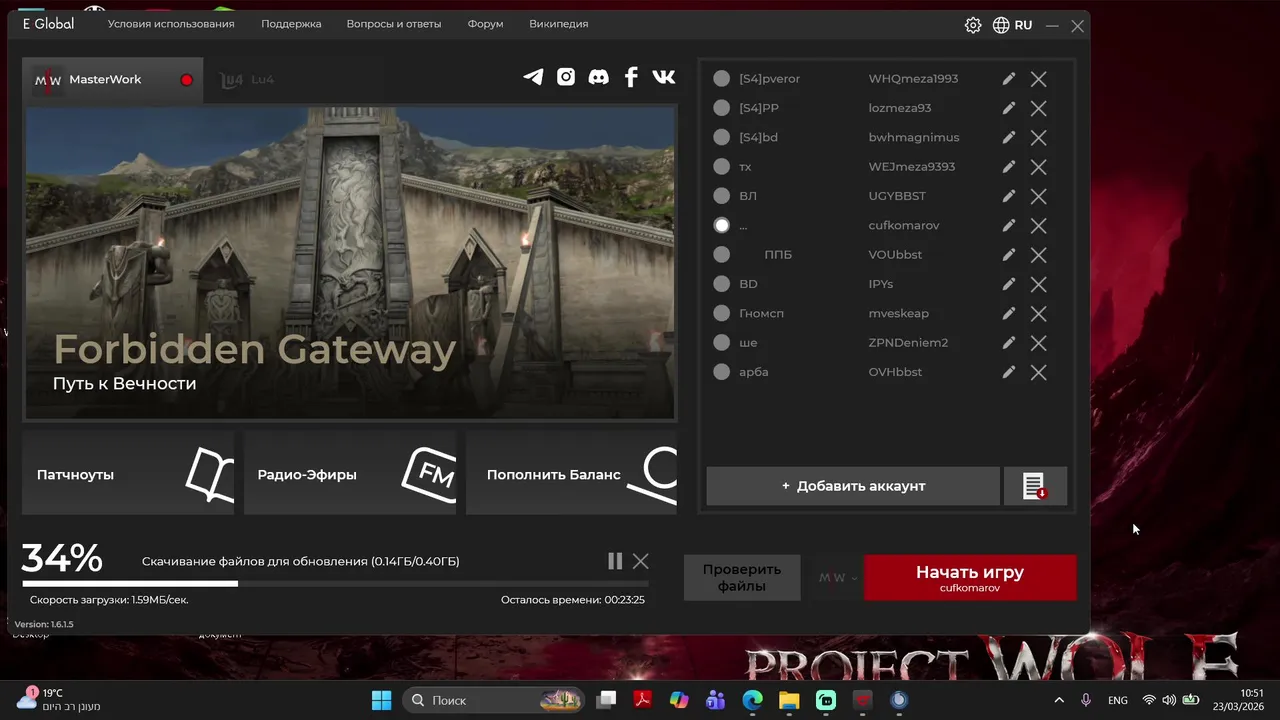Click the Windows Start button
The image size is (1280, 720).
click(x=381, y=700)
